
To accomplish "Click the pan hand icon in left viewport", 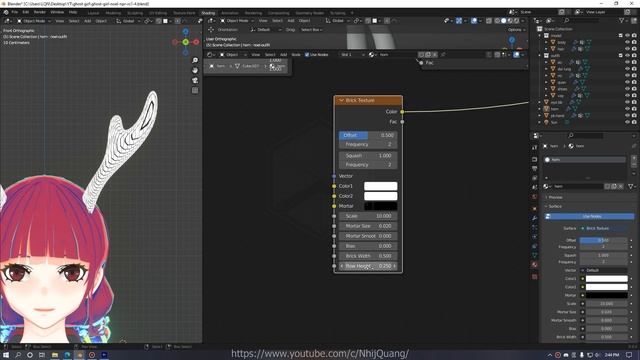I will pyautogui.click(x=195, y=70).
